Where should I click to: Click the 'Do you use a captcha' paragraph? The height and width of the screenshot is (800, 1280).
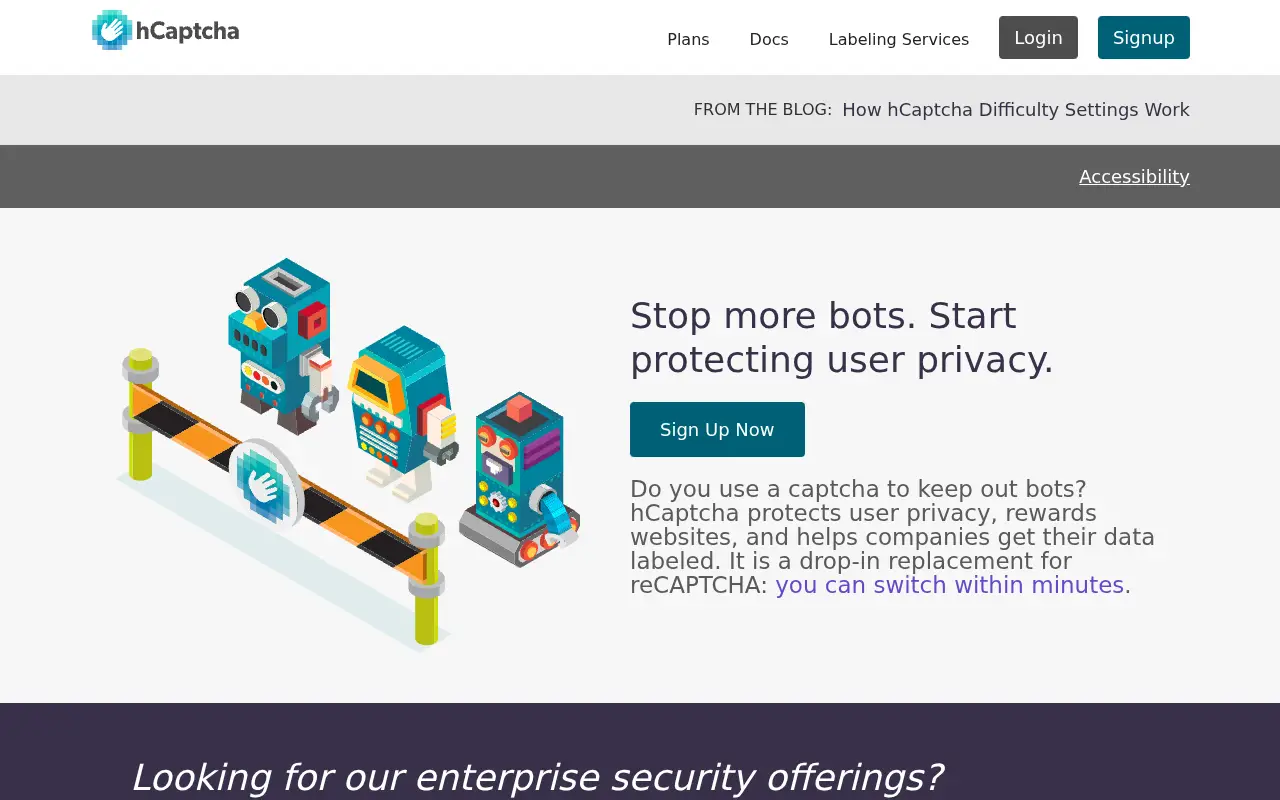tap(892, 537)
